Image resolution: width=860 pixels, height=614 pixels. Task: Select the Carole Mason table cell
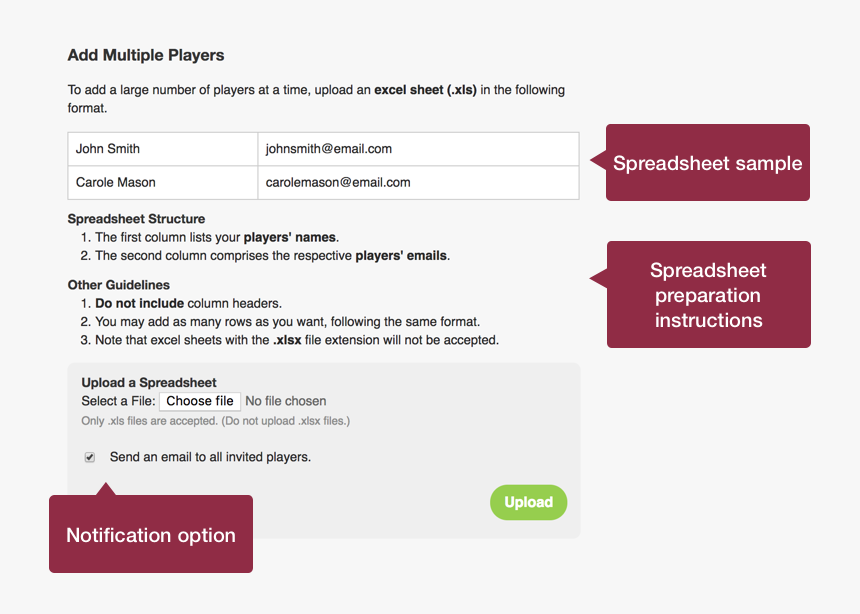[x=162, y=182]
